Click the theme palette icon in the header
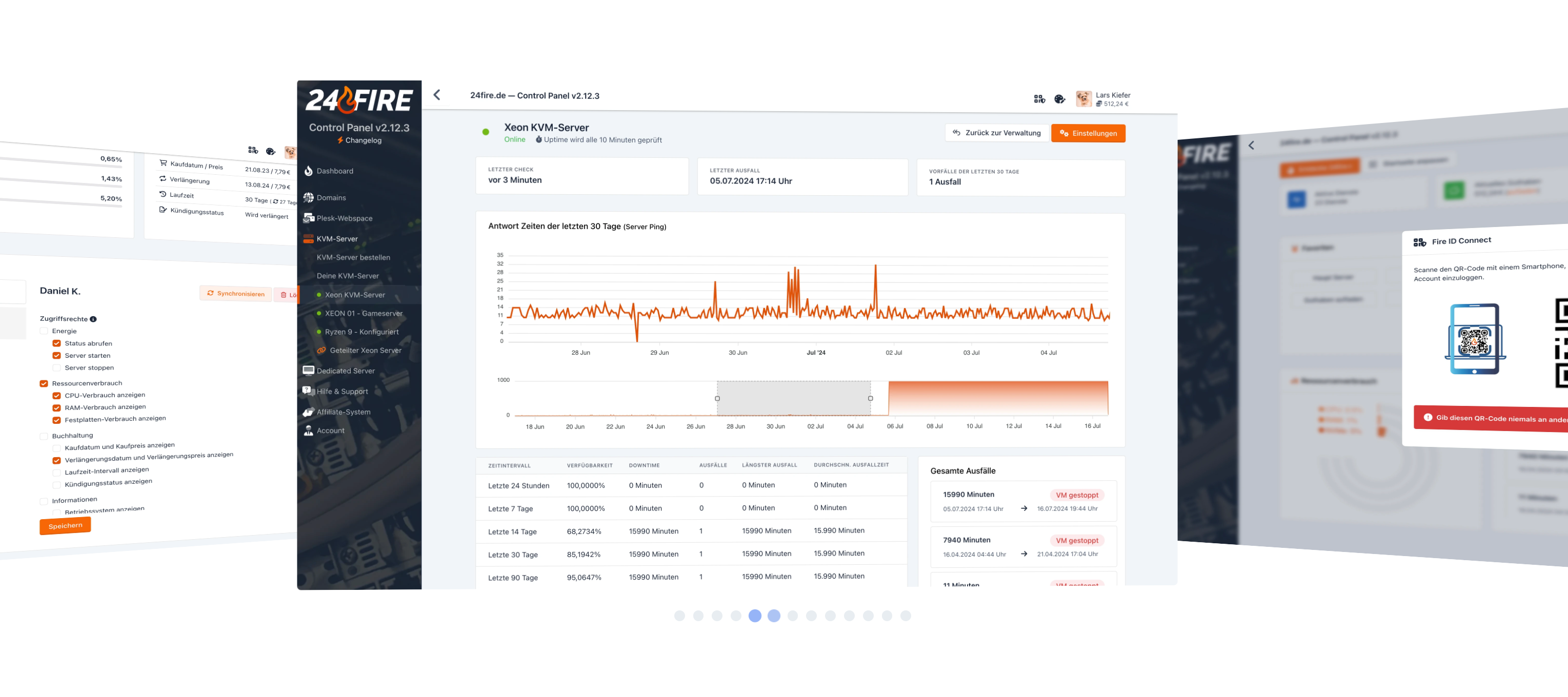1568x697 pixels. point(1059,98)
